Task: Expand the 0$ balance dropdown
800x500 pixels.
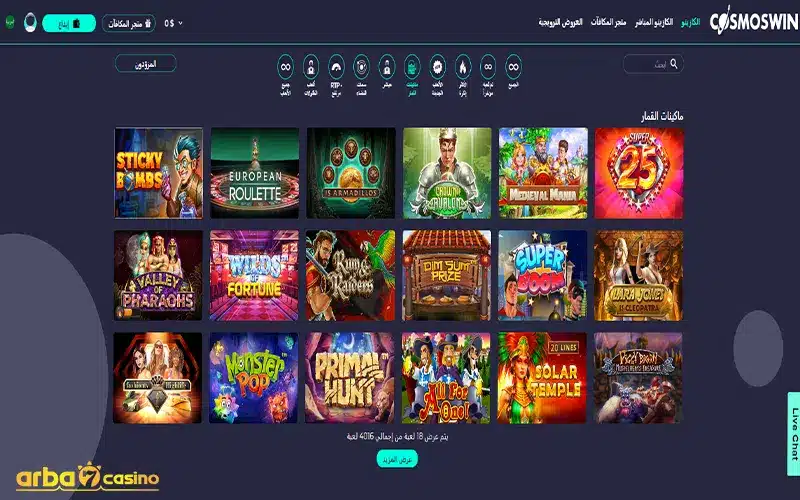Action: click(173, 23)
